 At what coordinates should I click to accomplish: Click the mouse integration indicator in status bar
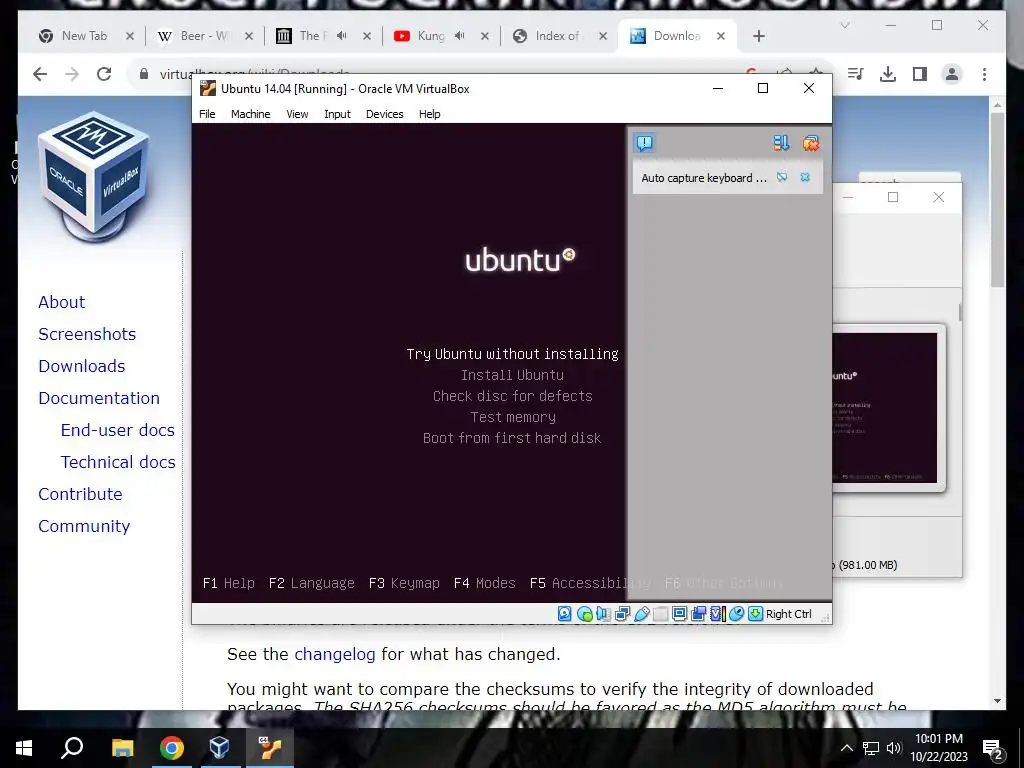[x=737, y=614]
